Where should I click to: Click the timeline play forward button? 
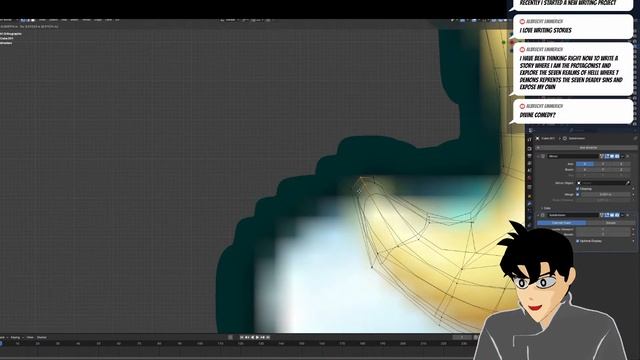click(x=258, y=338)
